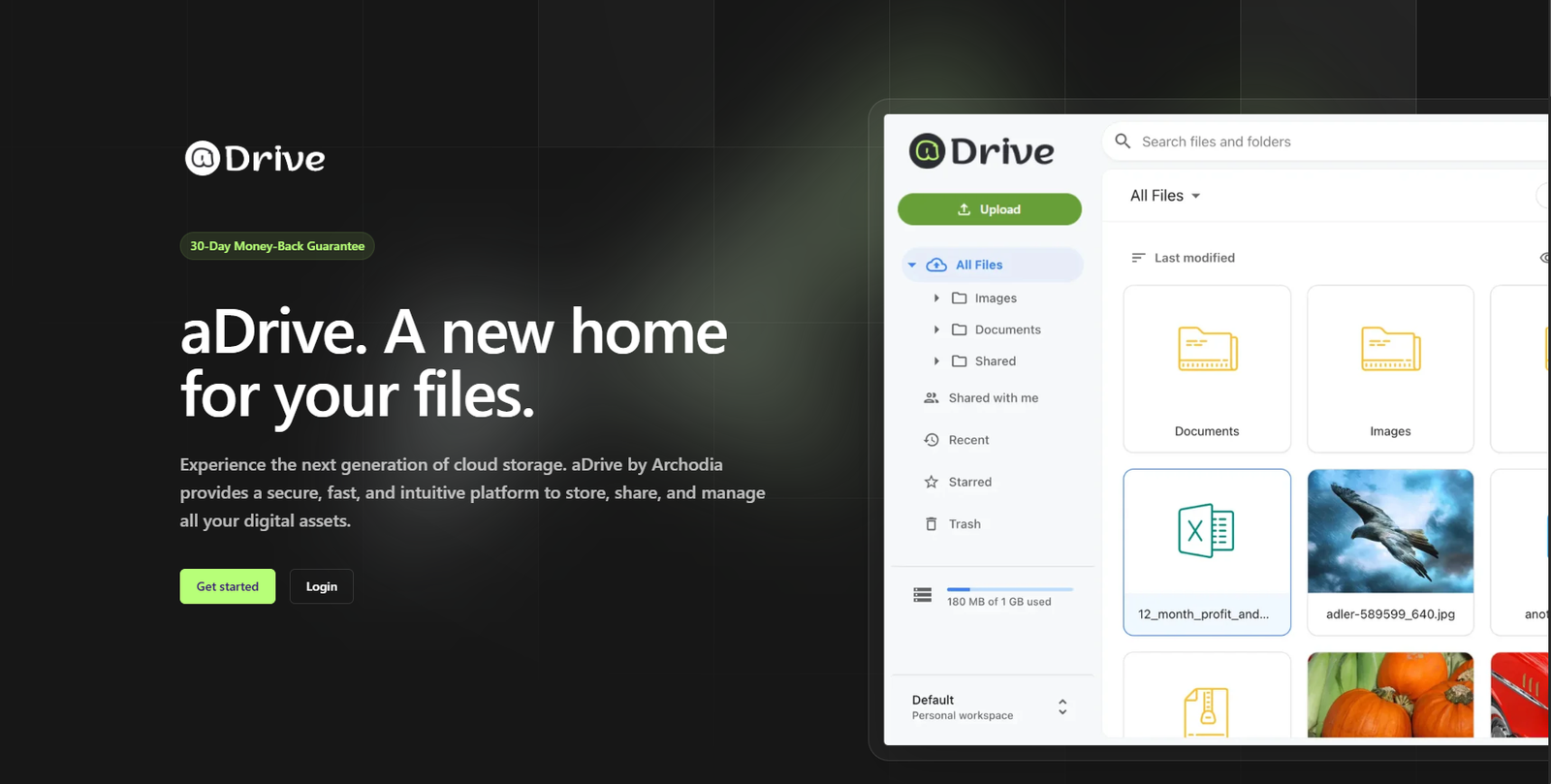The height and width of the screenshot is (784, 1551).
Task: Click the 180 MB storage usage bar
Action: coord(1009,589)
